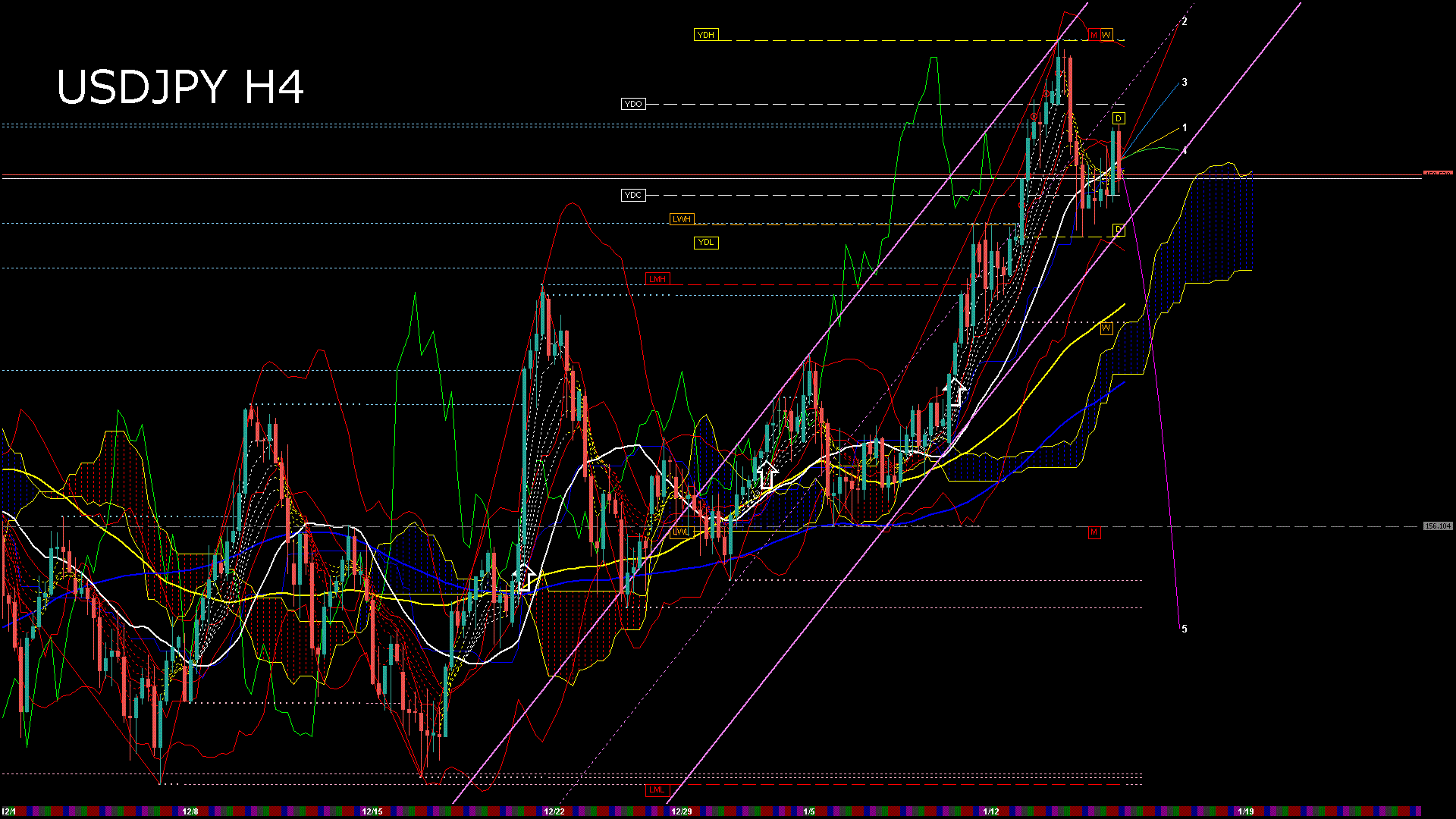Click the red M monthly marker at chart top

point(1093,34)
